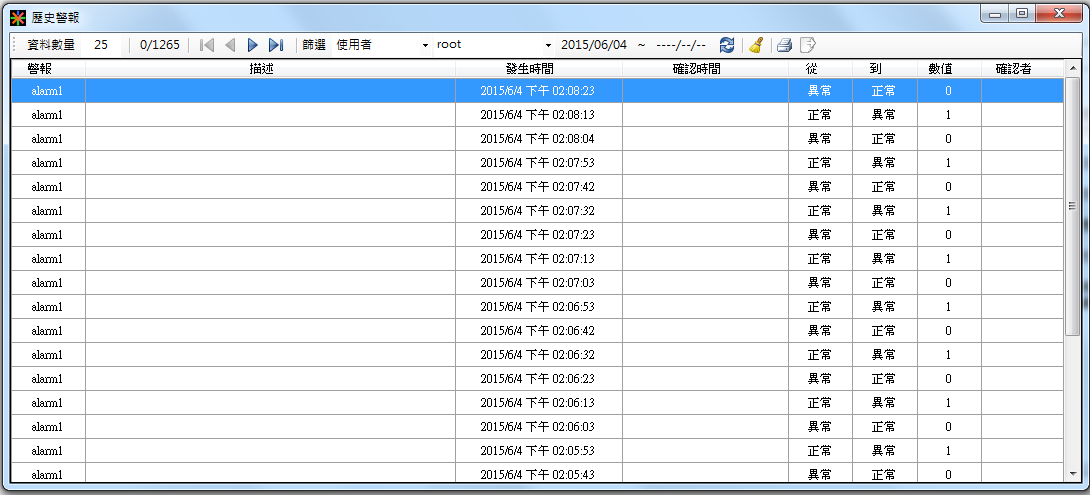Open the 使用者 filter type dropdown

click(425, 45)
